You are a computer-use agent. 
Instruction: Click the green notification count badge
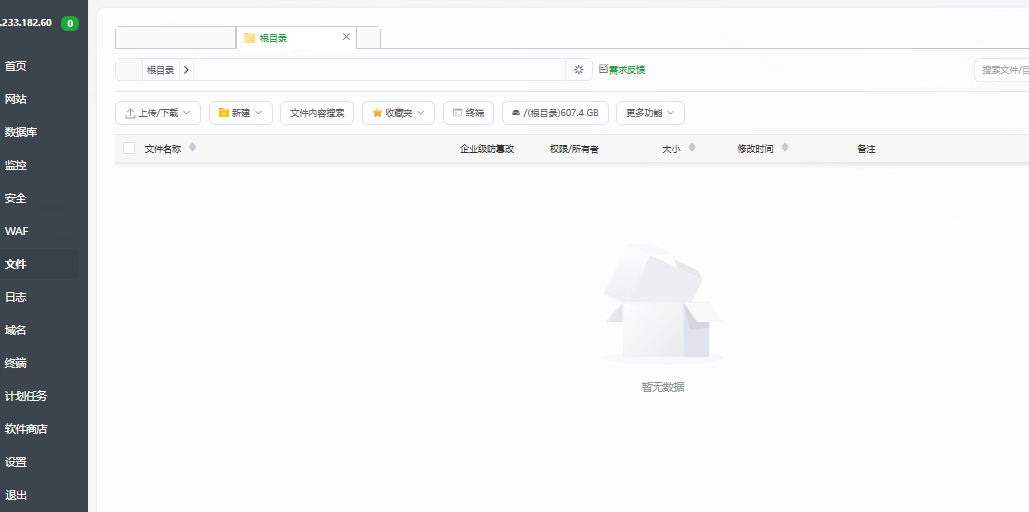[70, 23]
